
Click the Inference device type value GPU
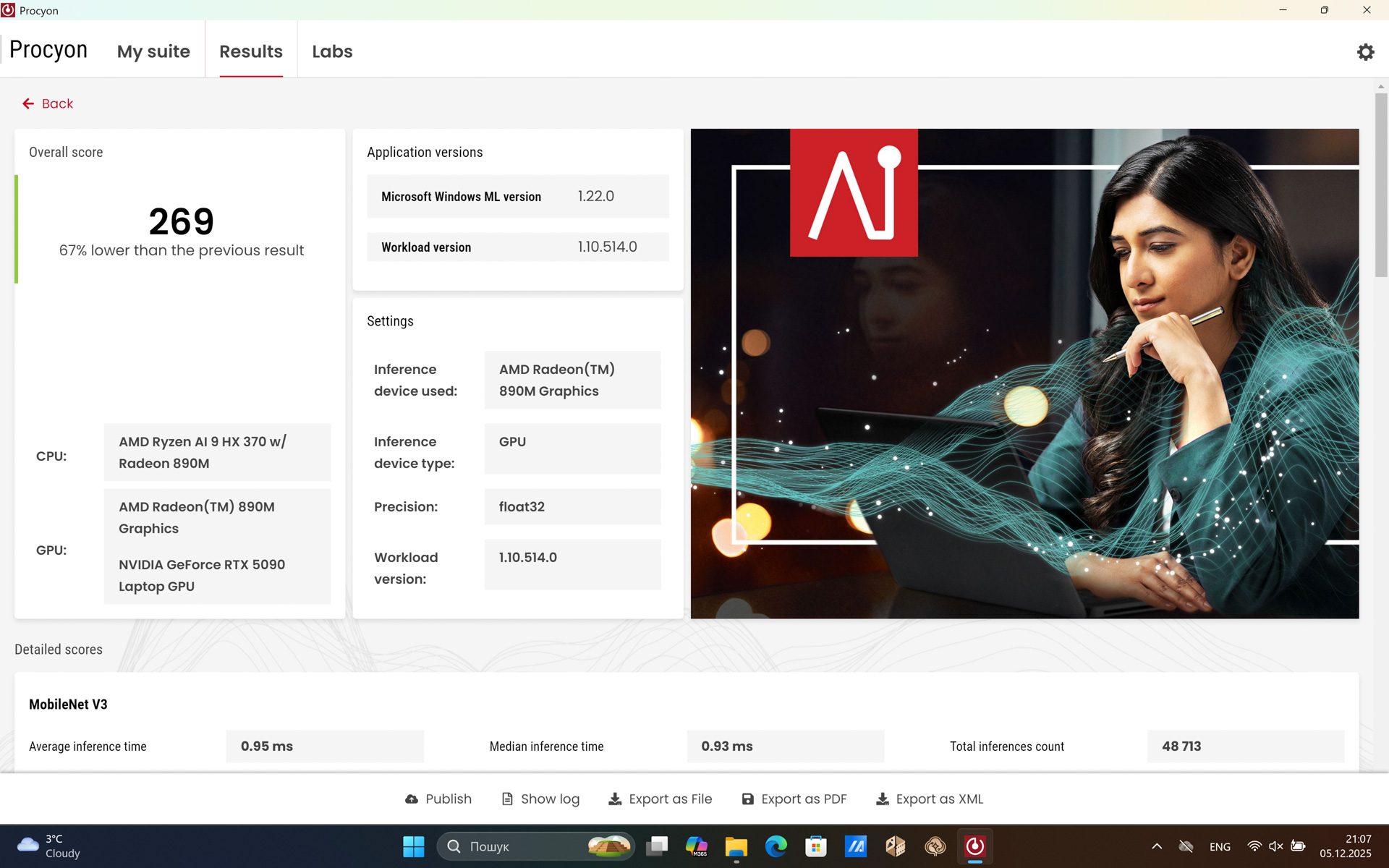[572, 448]
